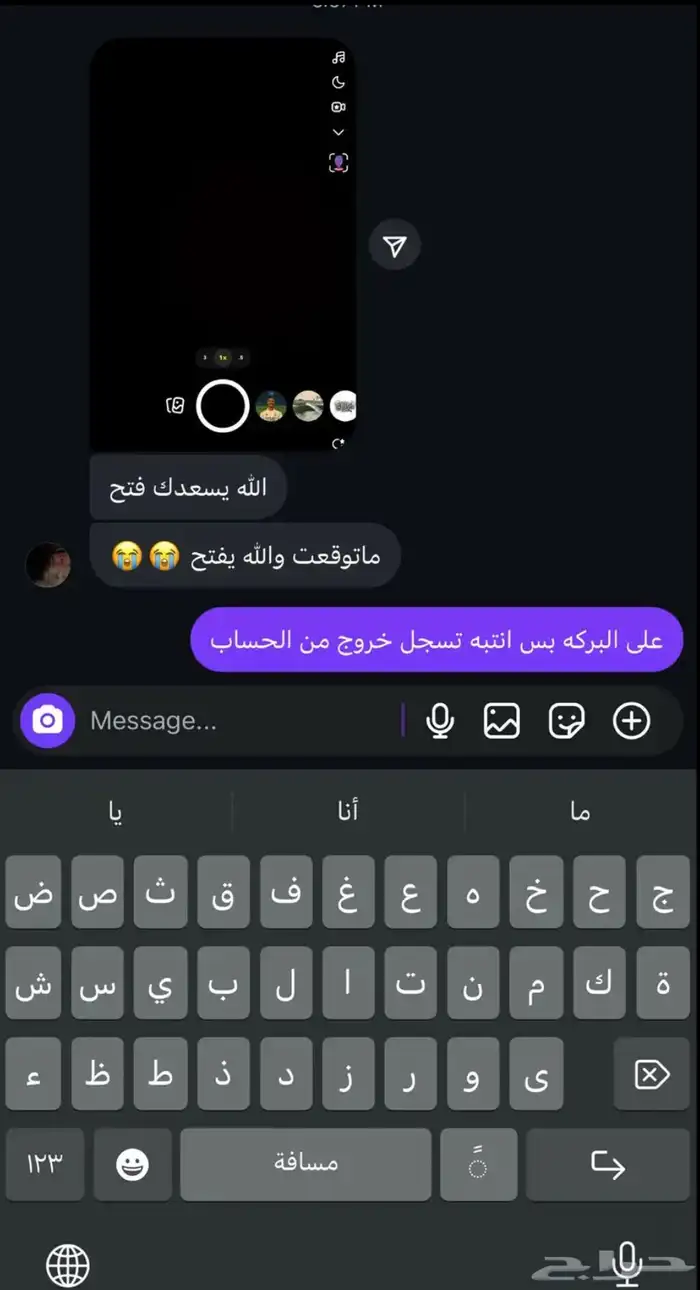Tap the paper-plane share icon beside image

(x=395, y=246)
